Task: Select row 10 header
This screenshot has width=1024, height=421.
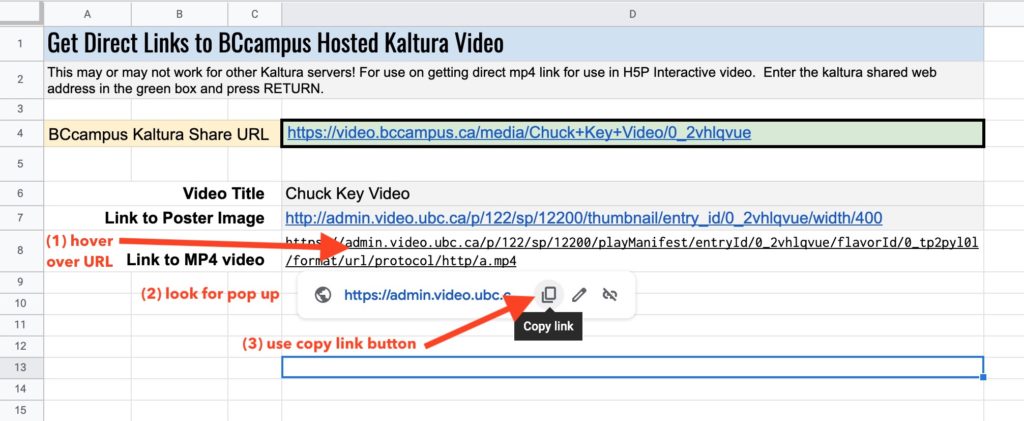Action: click(x=22, y=304)
